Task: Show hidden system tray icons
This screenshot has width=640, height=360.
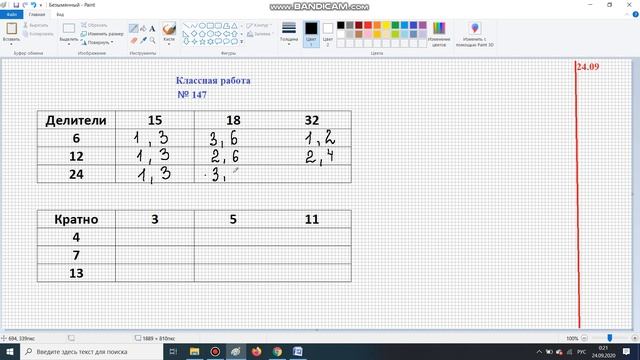Action: (x=539, y=352)
